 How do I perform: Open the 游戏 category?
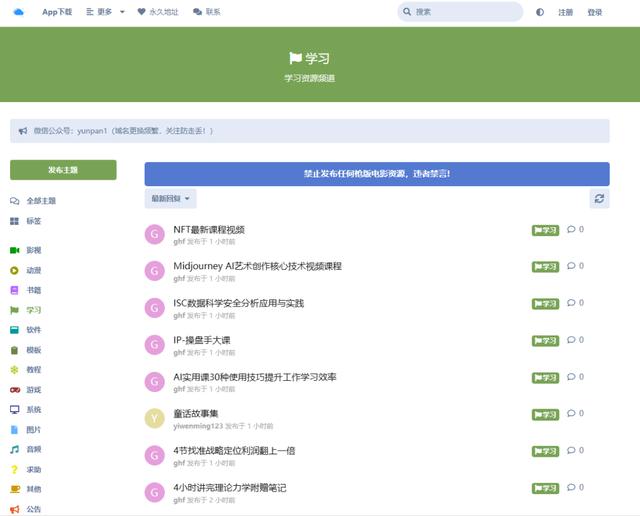click(x=25, y=389)
